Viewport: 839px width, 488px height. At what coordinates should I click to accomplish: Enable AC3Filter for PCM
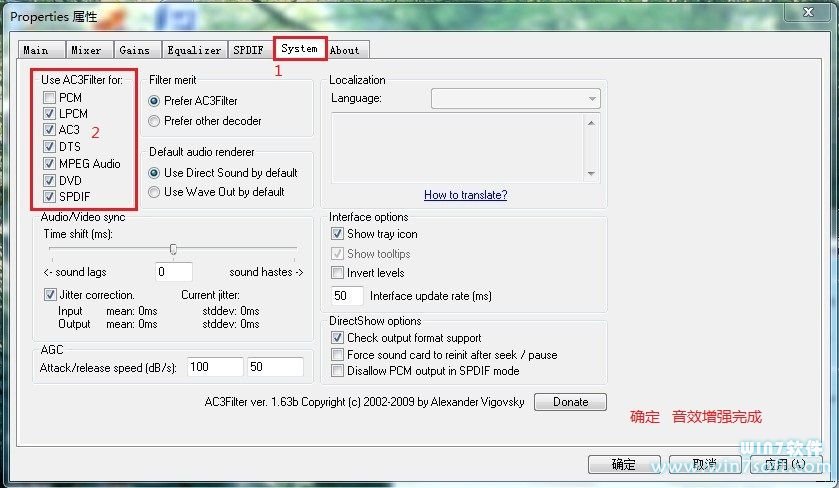click(49, 97)
